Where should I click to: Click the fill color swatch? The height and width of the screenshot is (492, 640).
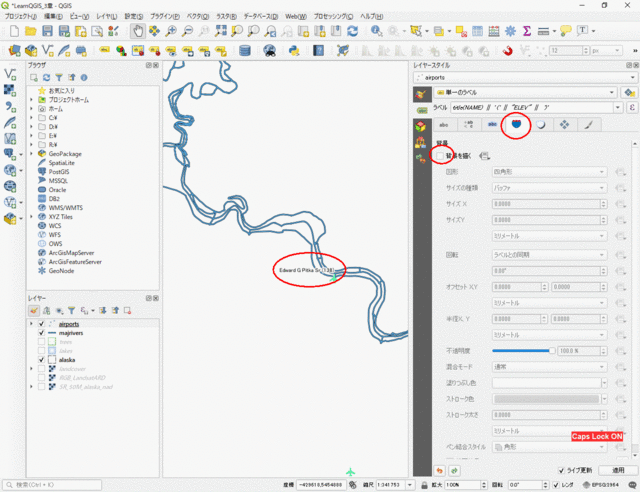pos(546,383)
